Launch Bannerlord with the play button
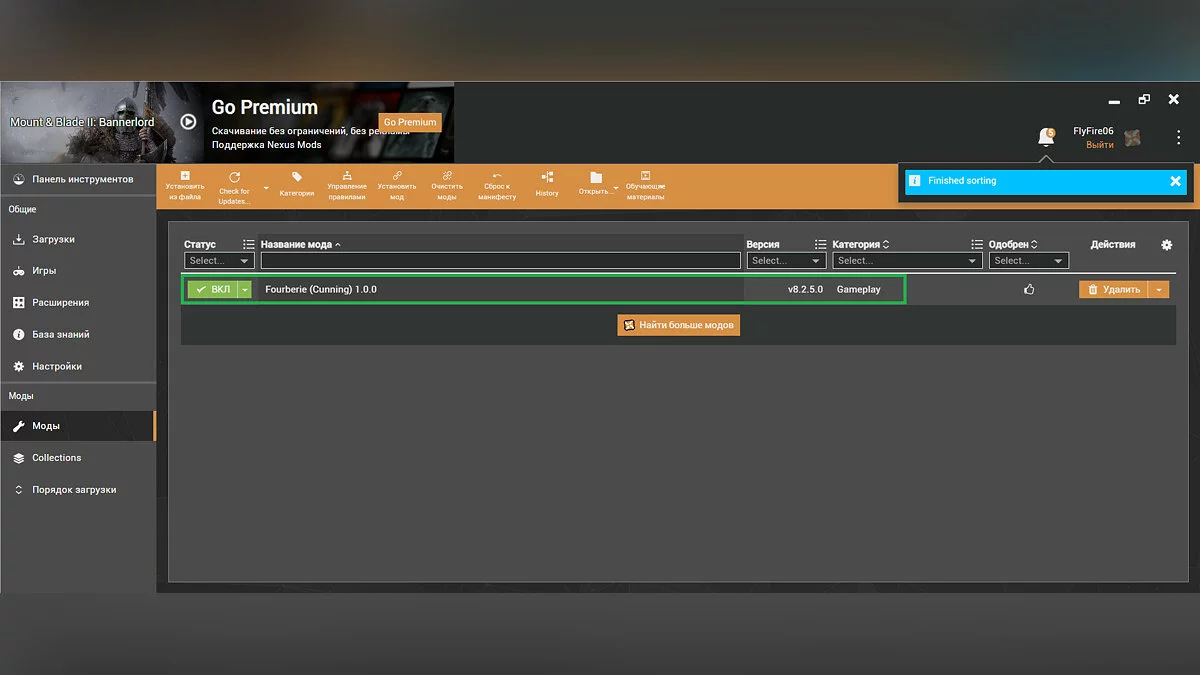The width and height of the screenshot is (1200, 675). [188, 121]
